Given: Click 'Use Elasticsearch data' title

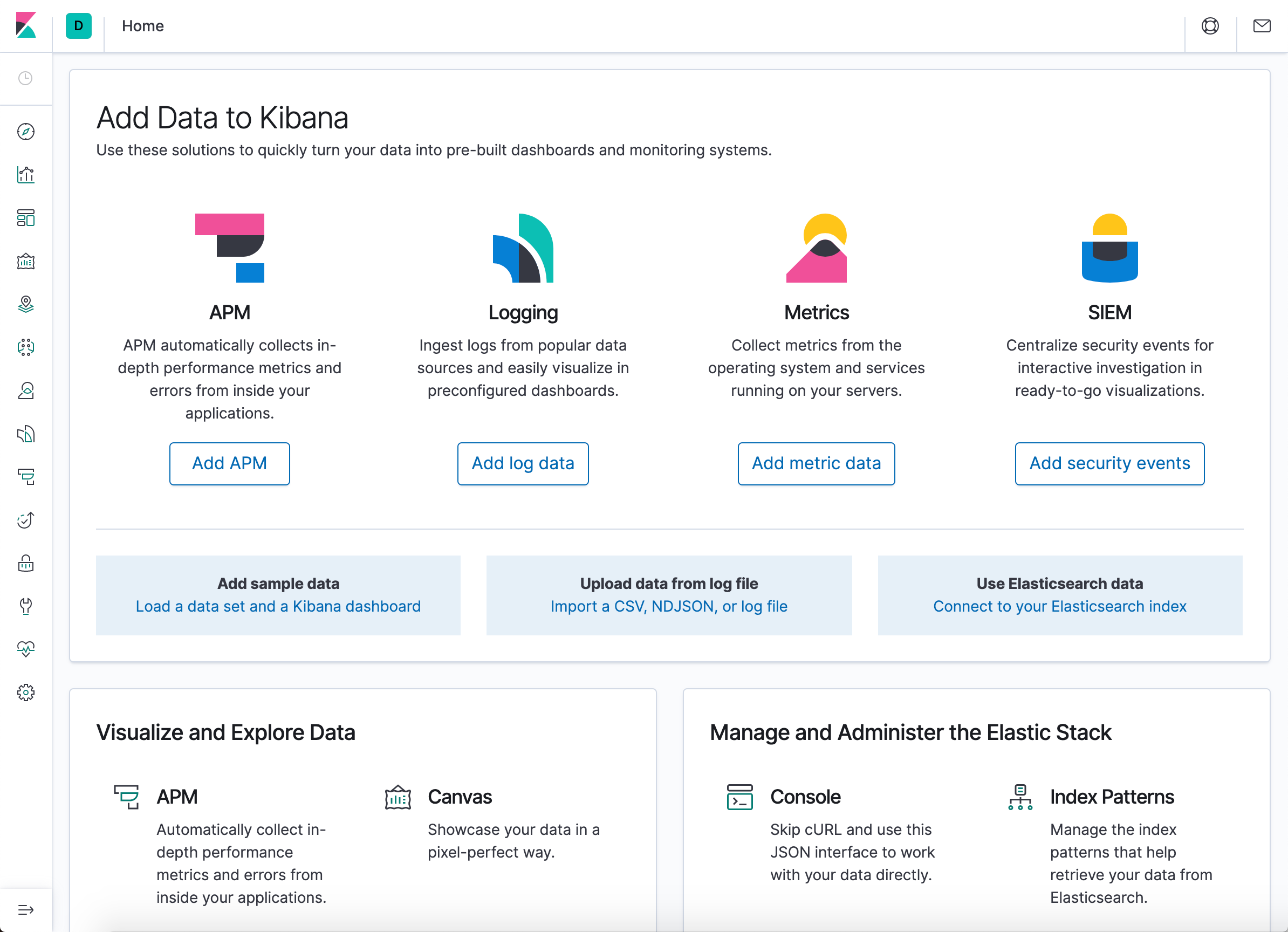Looking at the screenshot, I should 1060,583.
